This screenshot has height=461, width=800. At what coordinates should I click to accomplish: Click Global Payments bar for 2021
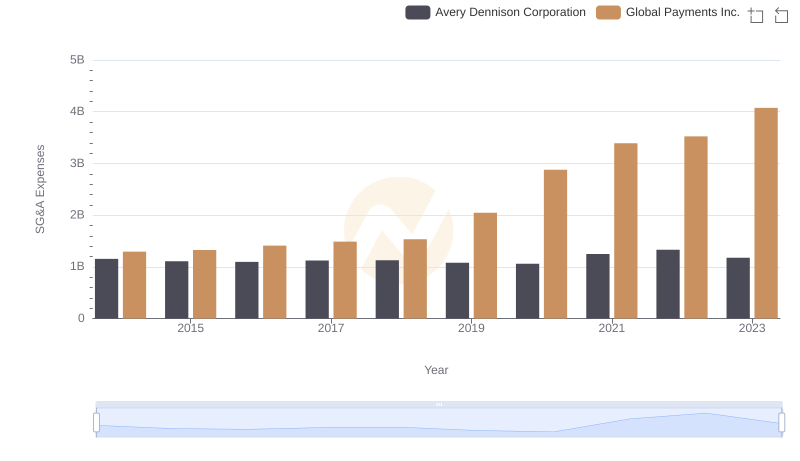click(x=626, y=231)
